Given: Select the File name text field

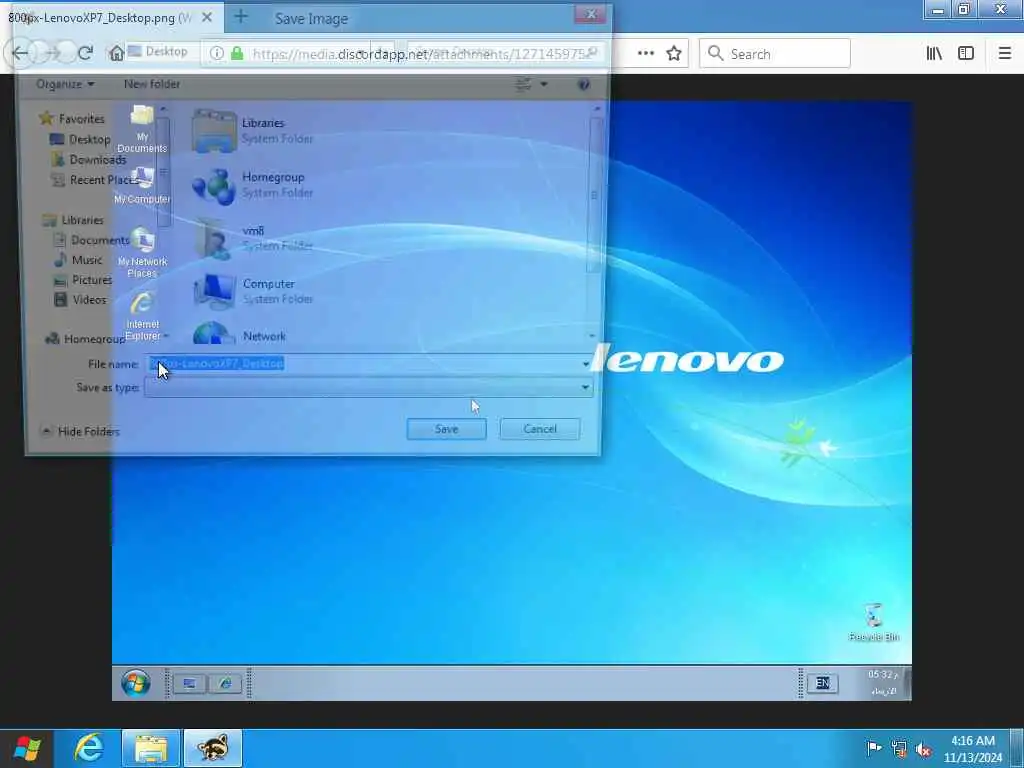Looking at the screenshot, I should [364, 364].
